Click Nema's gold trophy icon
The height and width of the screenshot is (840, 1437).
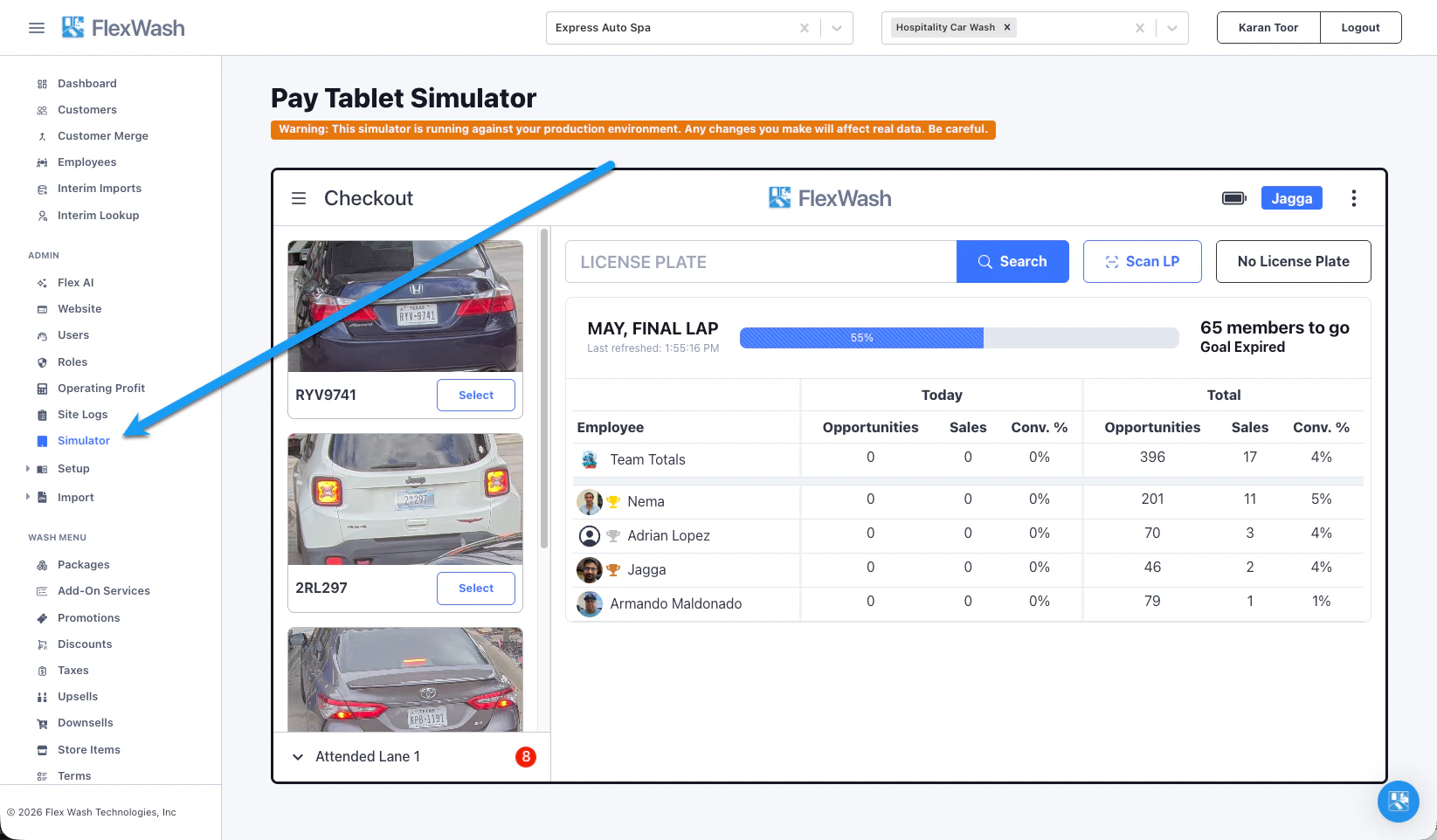click(x=613, y=502)
